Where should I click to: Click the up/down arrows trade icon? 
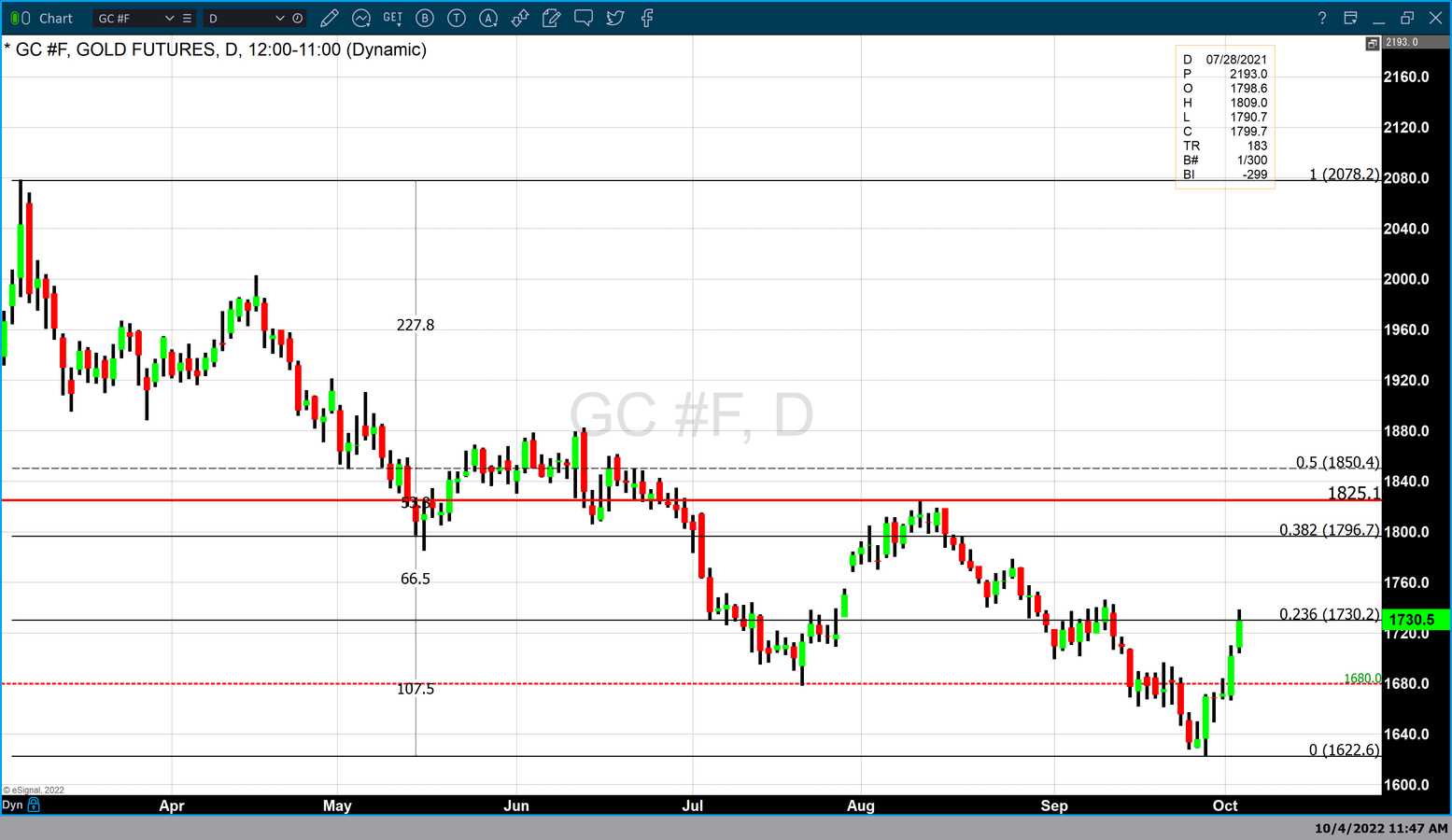click(x=520, y=18)
